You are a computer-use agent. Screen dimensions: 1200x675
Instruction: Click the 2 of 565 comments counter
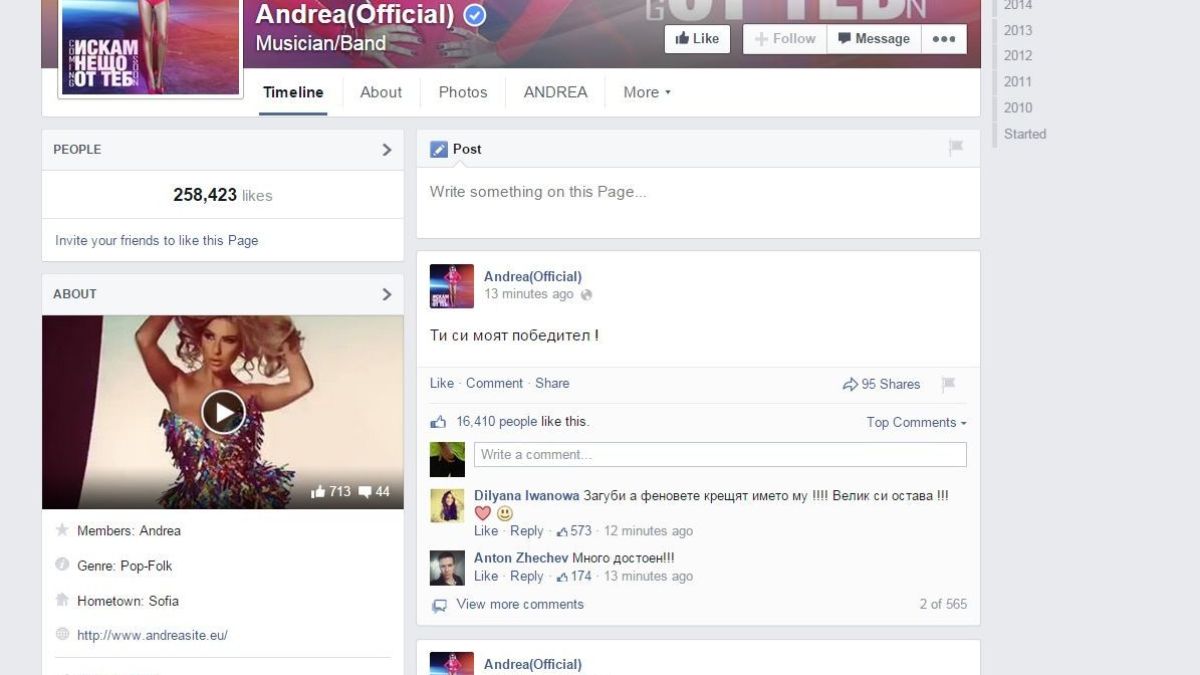[x=943, y=604]
